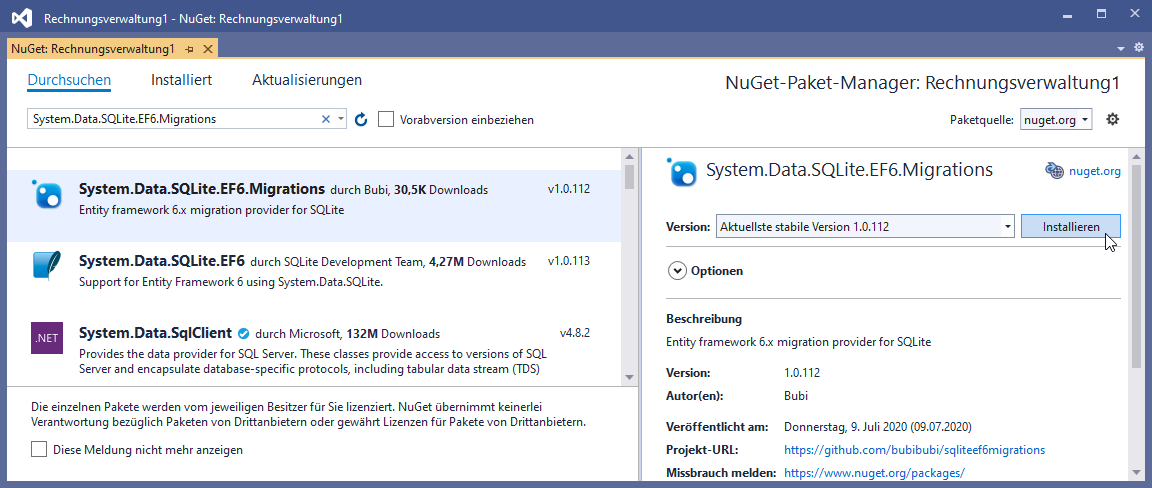Select System.Data.SqlClient package title
1152x488 pixels.
[x=156, y=332]
